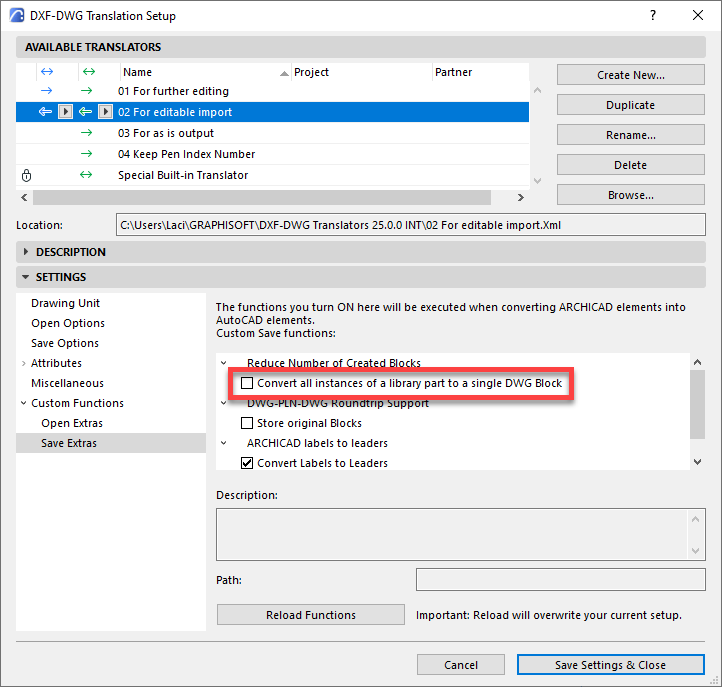Click the Partner column header
The height and width of the screenshot is (687, 722).
pyautogui.click(x=480, y=72)
